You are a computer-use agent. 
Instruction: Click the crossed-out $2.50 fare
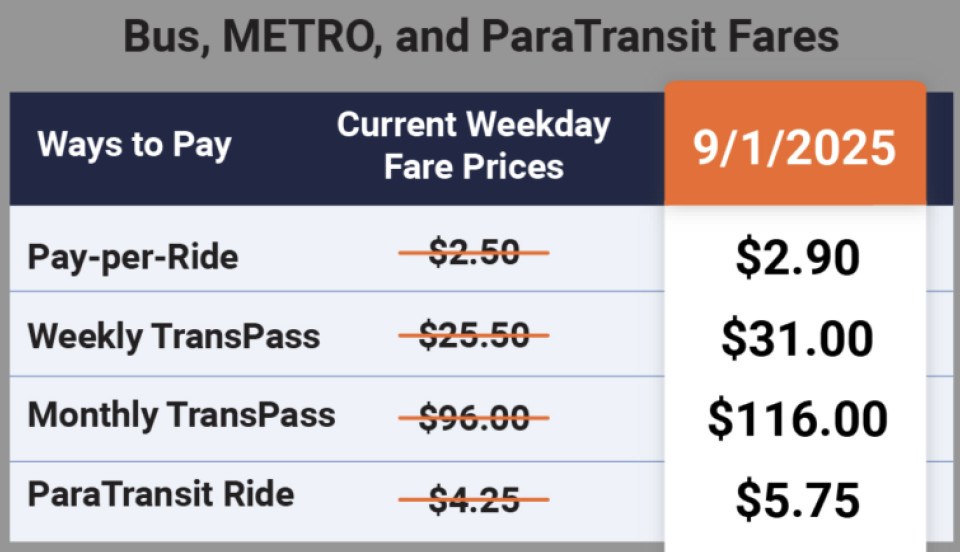(474, 254)
